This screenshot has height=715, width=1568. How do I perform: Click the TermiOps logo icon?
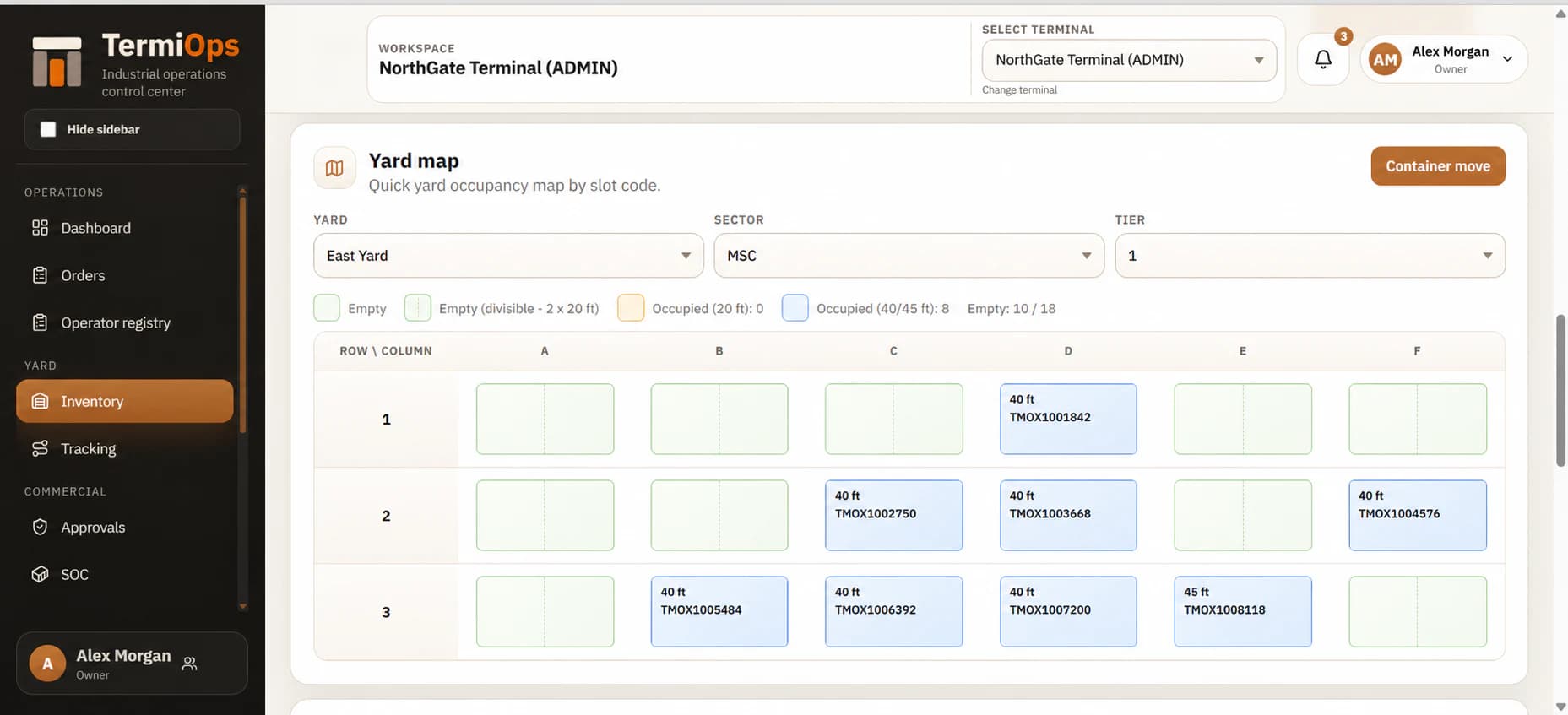tap(57, 62)
